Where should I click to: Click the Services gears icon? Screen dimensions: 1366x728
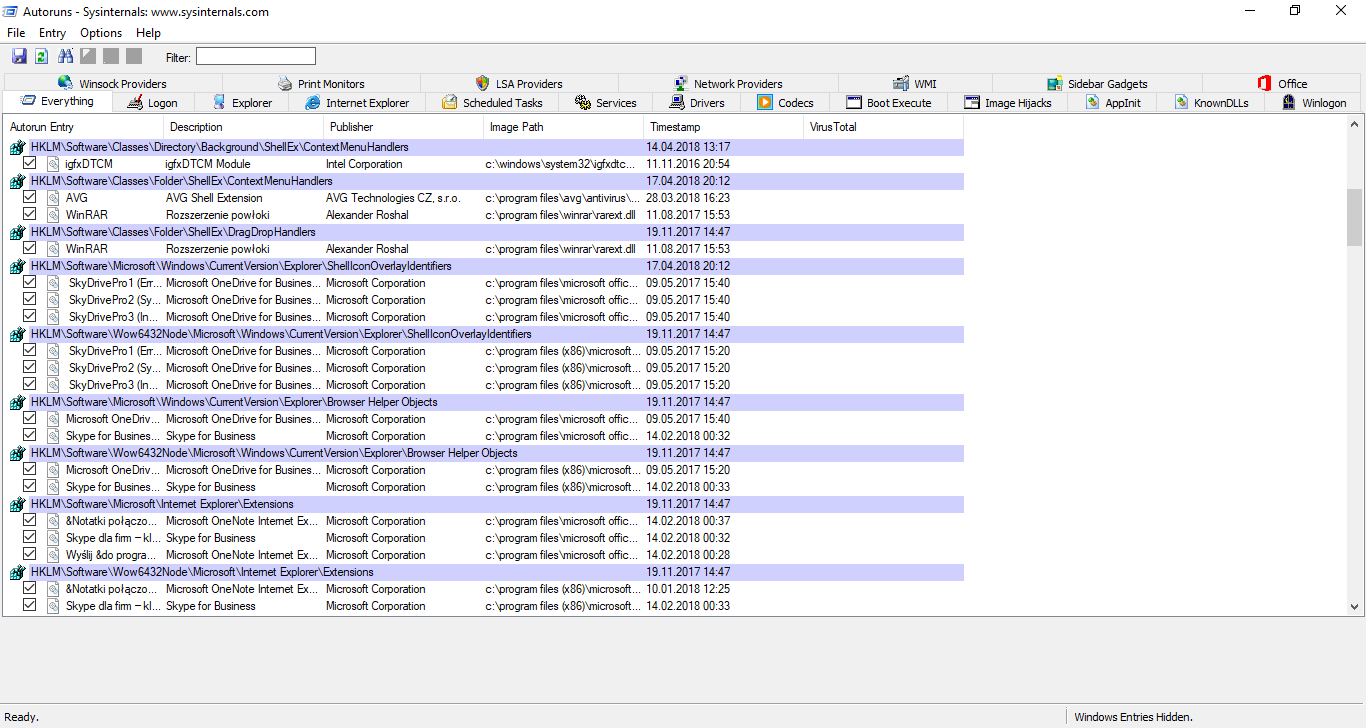[583, 102]
